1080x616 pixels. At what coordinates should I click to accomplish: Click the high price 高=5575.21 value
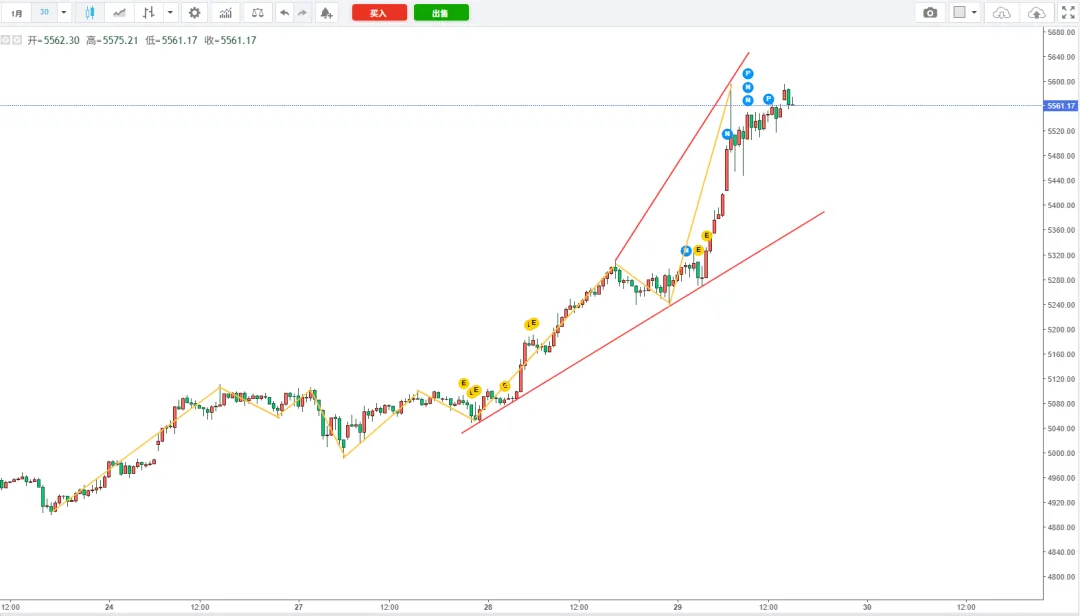tap(112, 40)
